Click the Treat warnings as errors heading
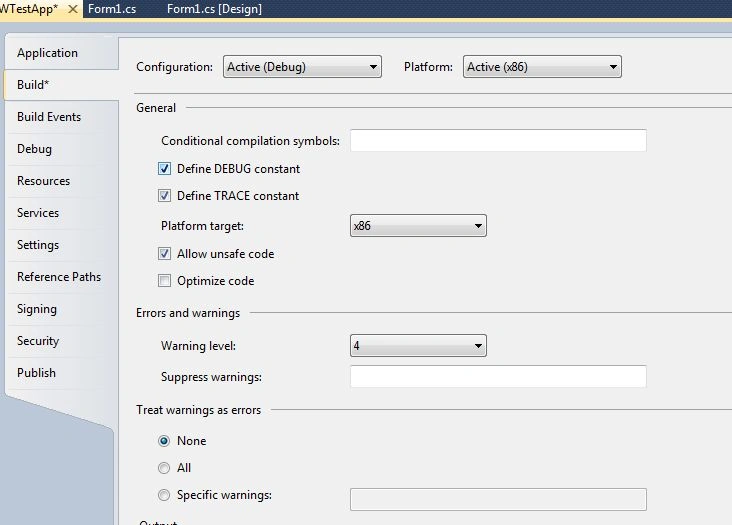This screenshot has width=732, height=525. [x=198, y=410]
